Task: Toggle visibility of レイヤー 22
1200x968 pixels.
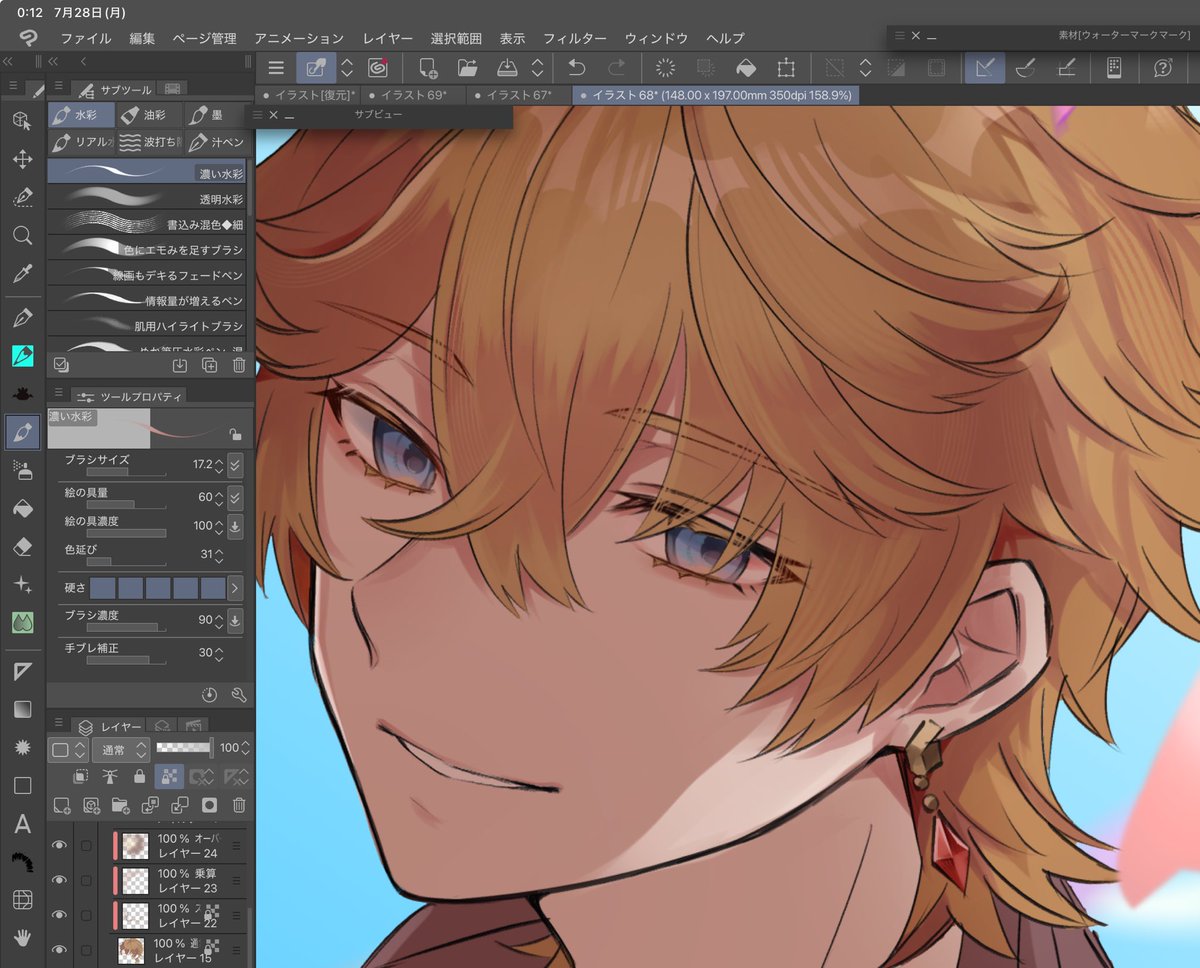Action: tap(60, 915)
